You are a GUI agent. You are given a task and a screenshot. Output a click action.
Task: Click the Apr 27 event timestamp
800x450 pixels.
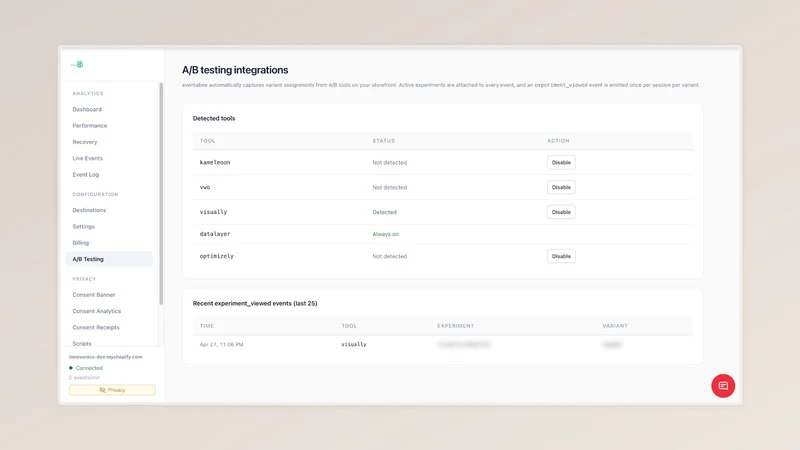click(x=221, y=344)
